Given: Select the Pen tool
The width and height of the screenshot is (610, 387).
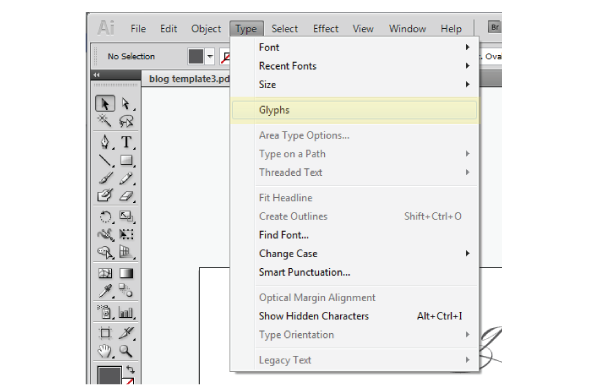Looking at the screenshot, I should click(105, 142).
